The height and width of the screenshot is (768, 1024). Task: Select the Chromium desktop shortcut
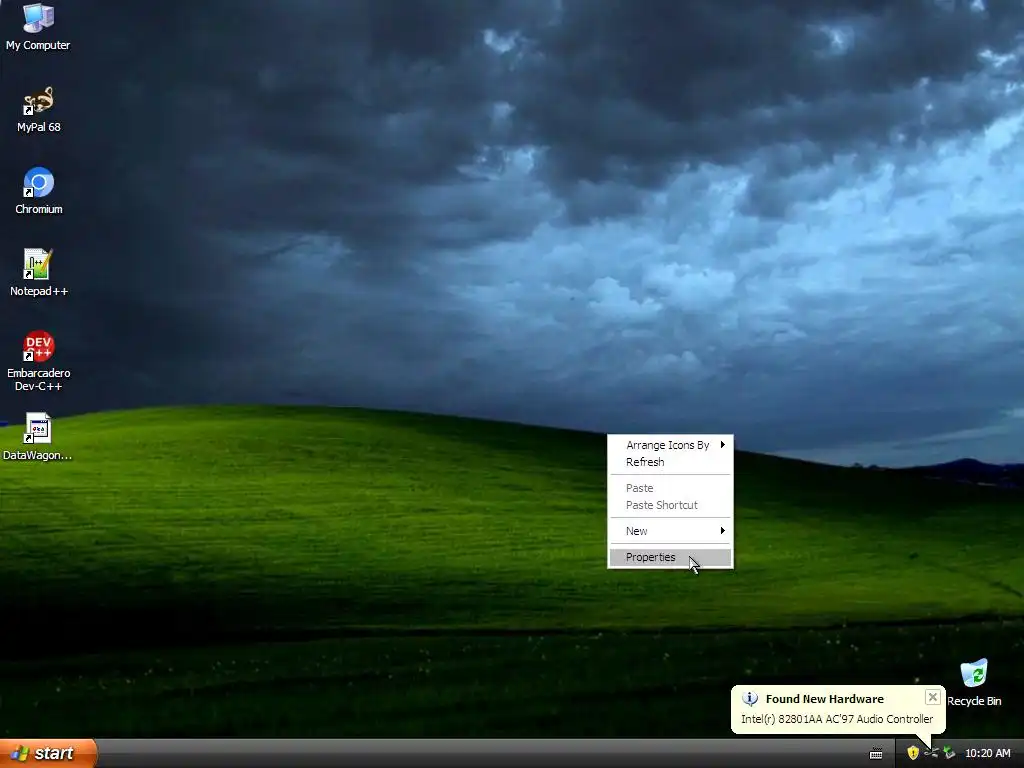click(x=39, y=191)
